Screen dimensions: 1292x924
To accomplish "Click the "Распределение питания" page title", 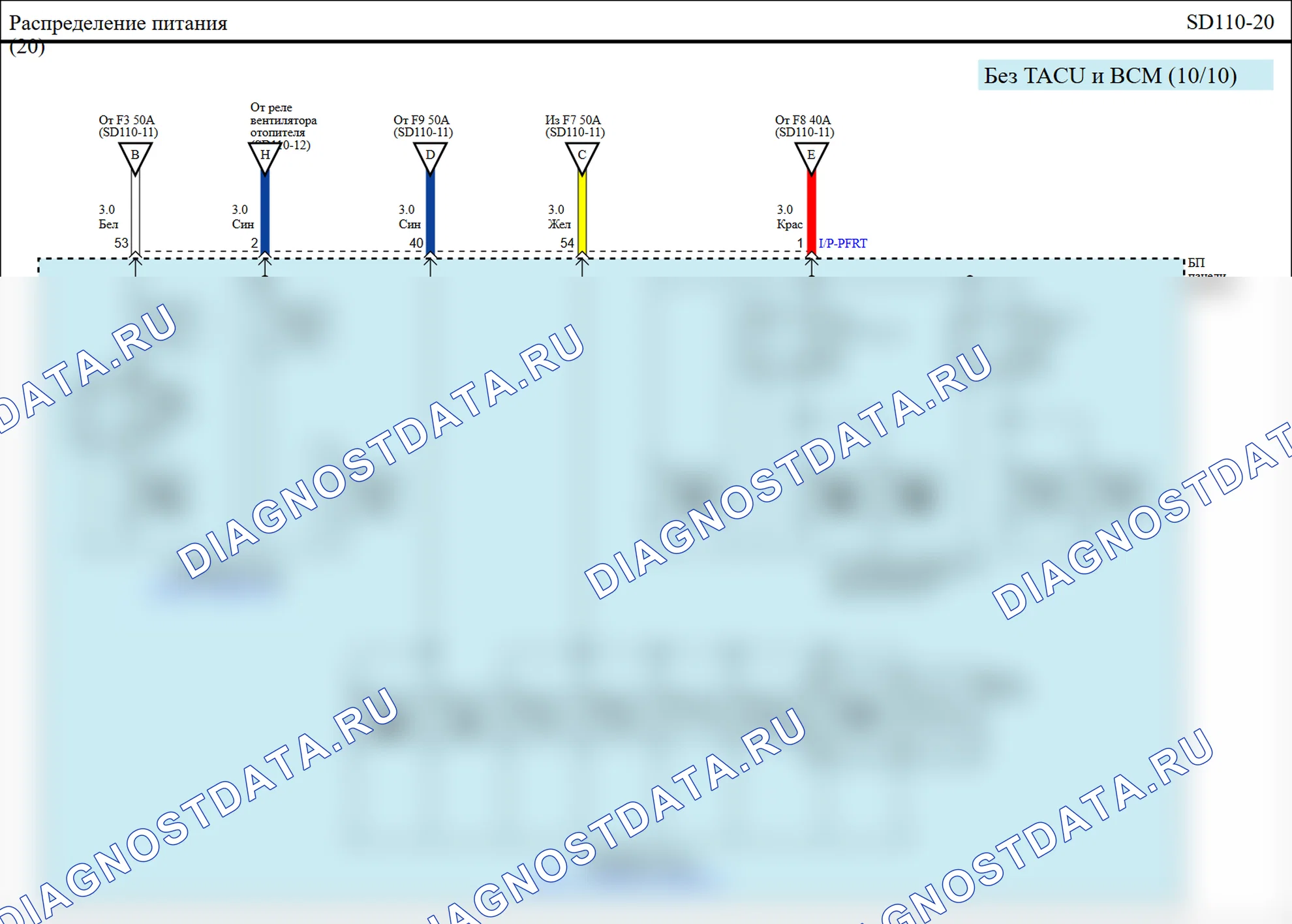I will (x=118, y=23).
